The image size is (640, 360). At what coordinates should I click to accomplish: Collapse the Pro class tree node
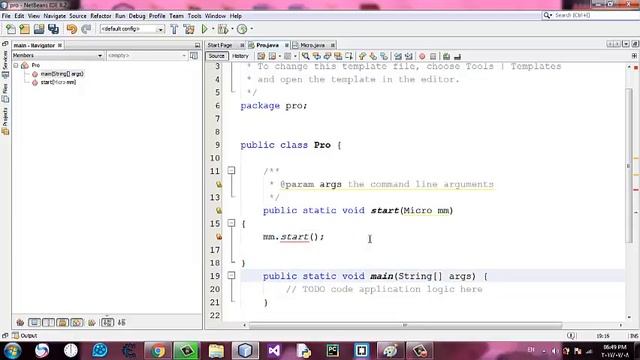tap(16, 65)
